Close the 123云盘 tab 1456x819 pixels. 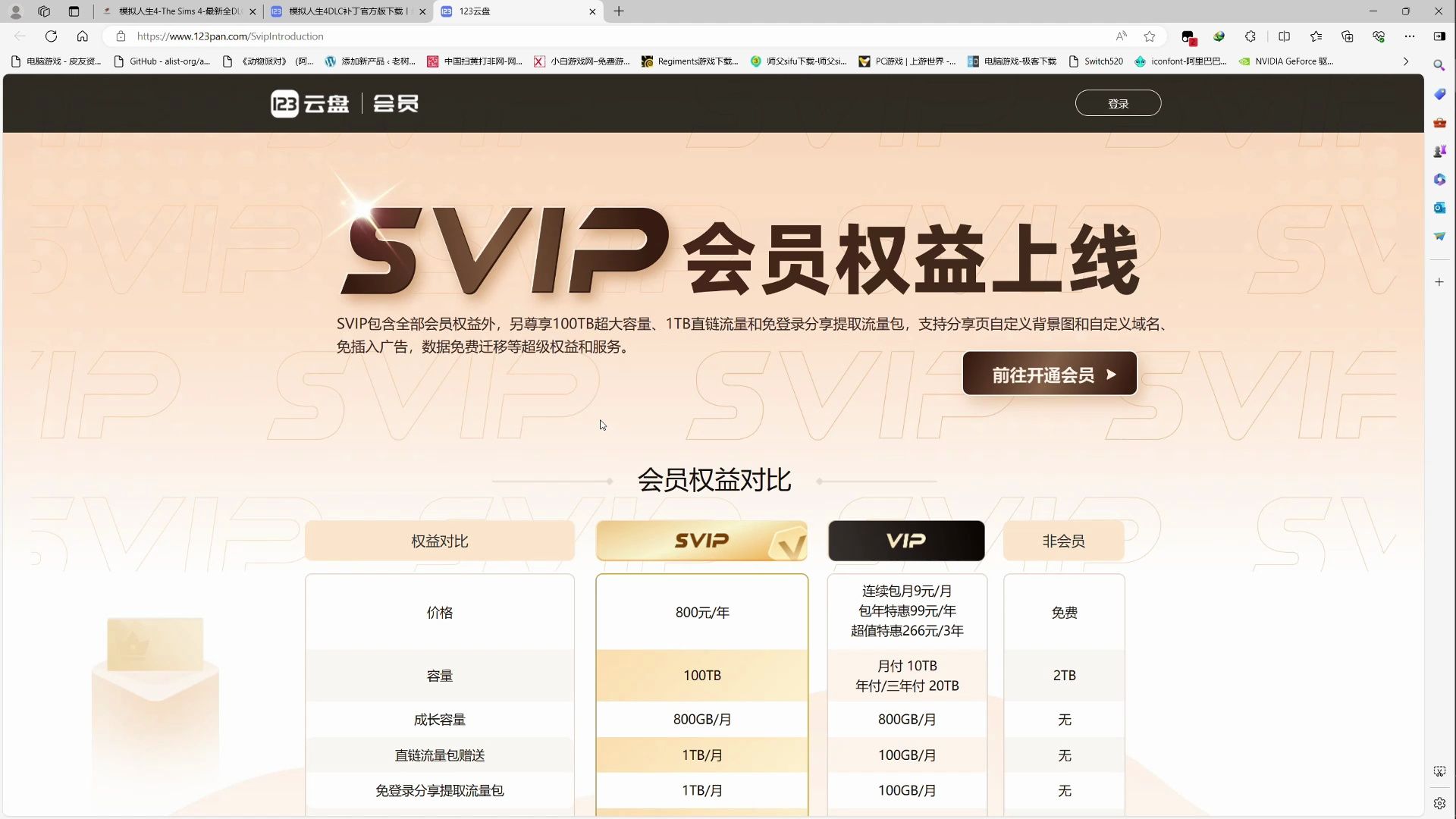tap(592, 11)
